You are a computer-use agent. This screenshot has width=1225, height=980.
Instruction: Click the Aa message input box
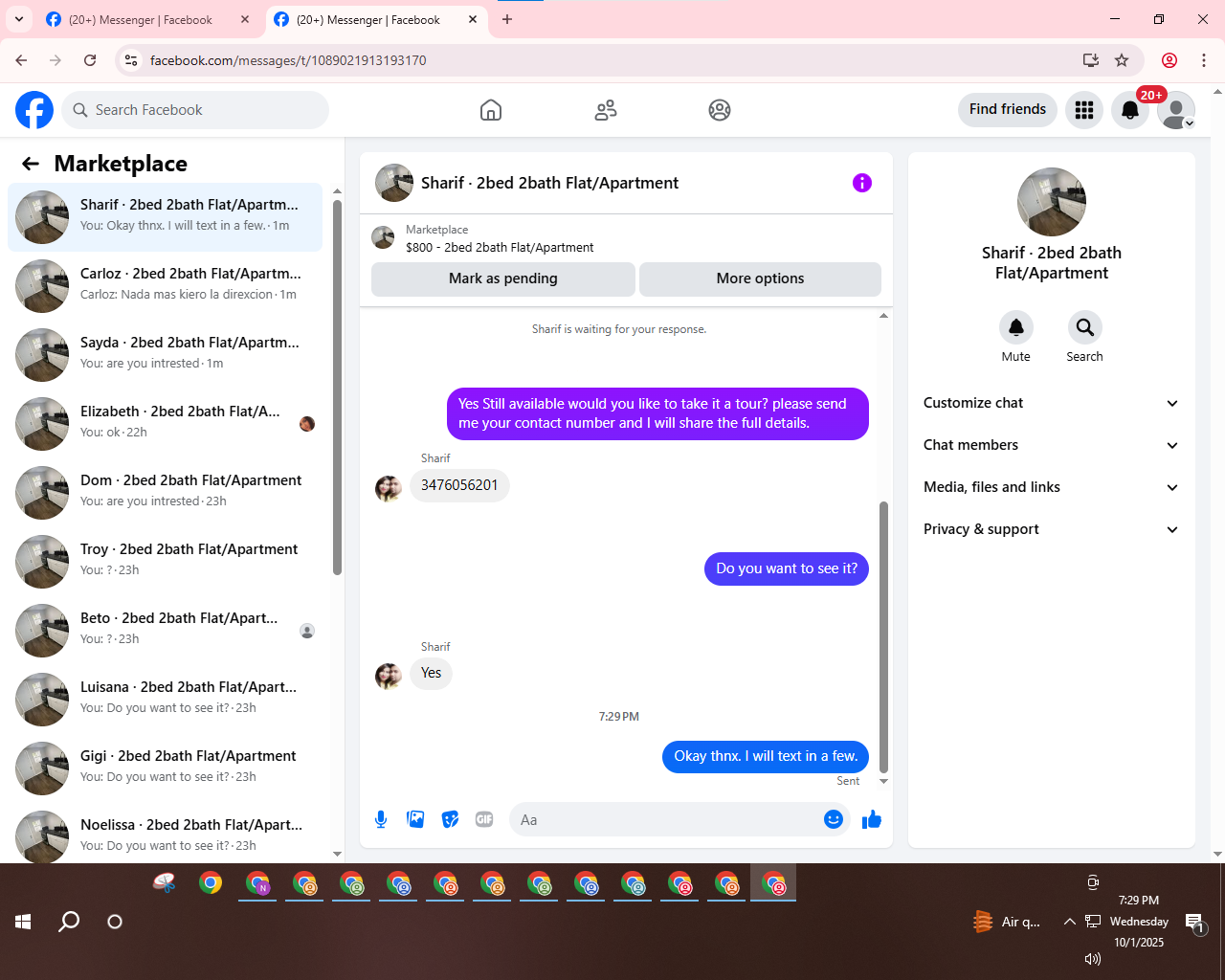coord(664,819)
